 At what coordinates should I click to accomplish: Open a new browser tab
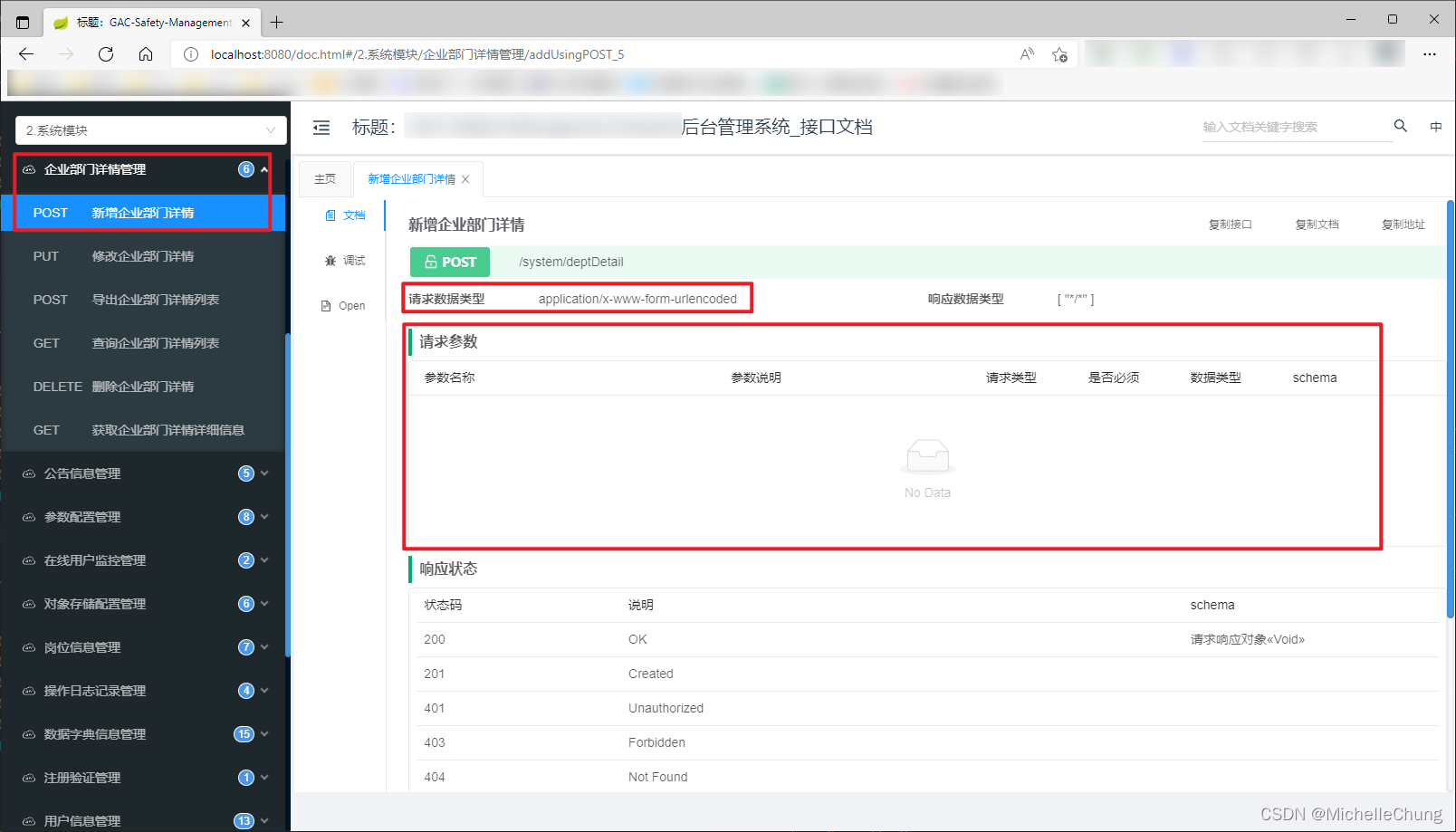(x=277, y=23)
